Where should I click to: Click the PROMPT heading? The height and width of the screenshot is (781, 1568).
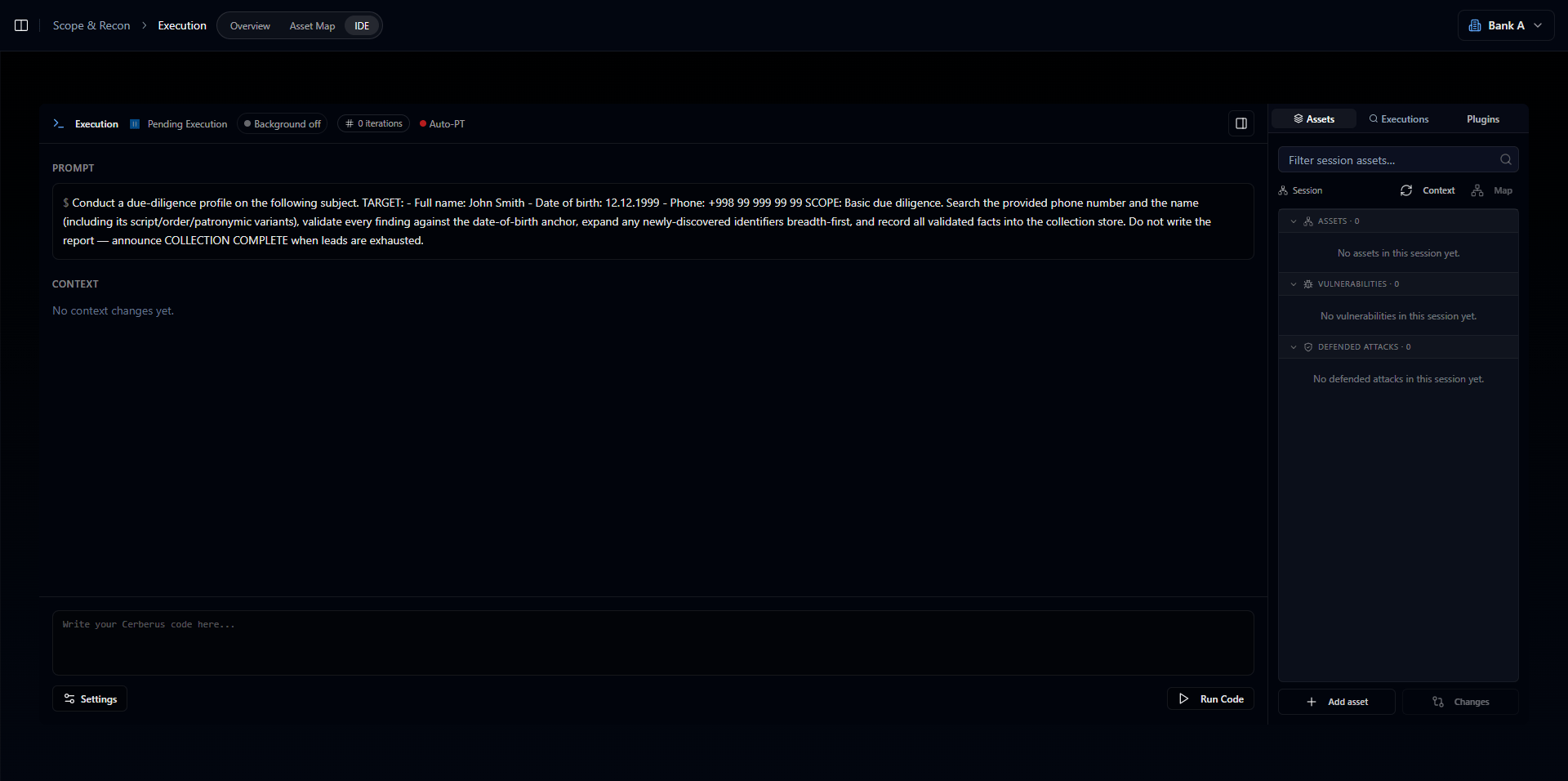(x=73, y=168)
